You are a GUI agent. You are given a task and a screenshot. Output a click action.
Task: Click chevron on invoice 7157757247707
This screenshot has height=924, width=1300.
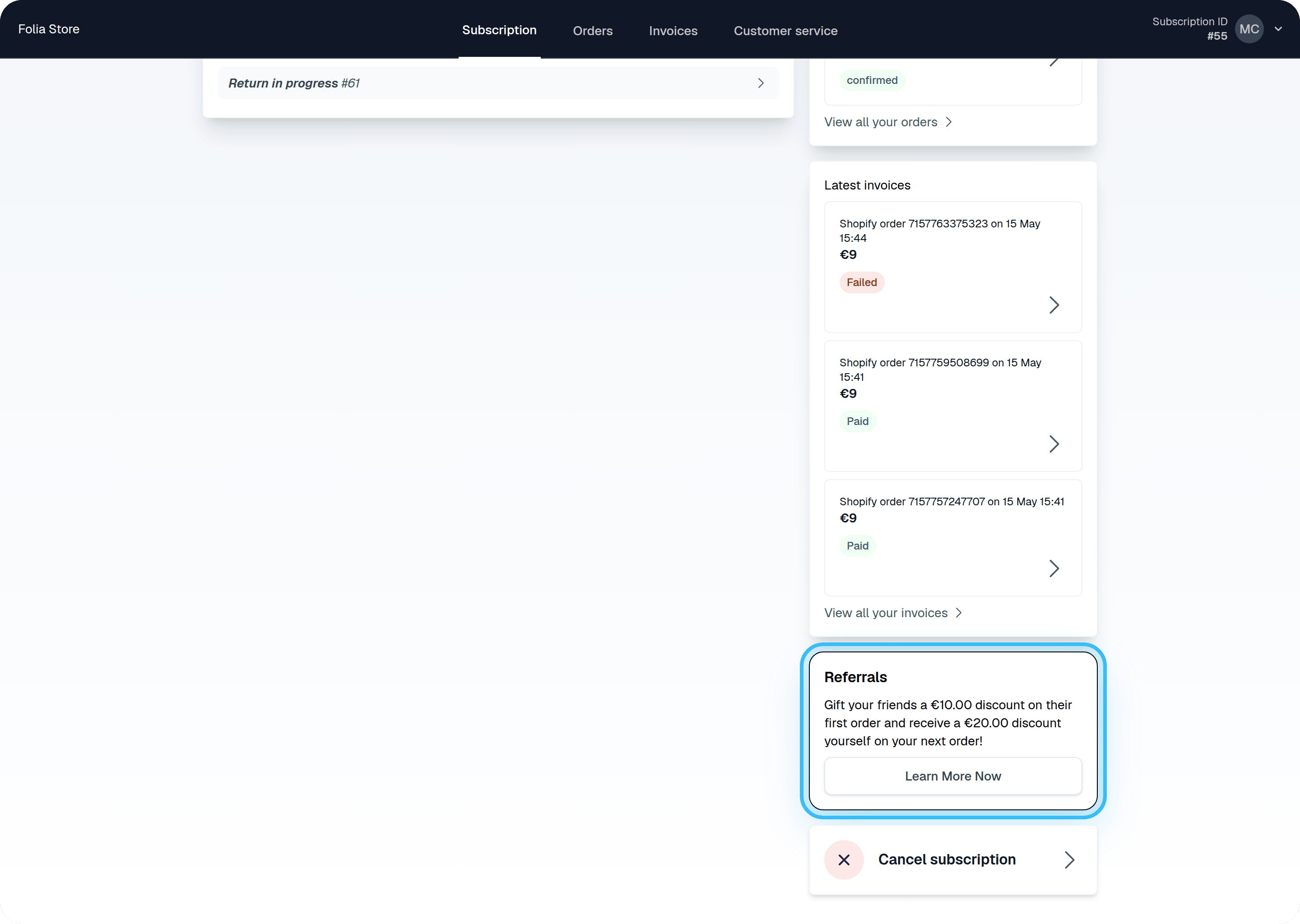pyautogui.click(x=1054, y=568)
